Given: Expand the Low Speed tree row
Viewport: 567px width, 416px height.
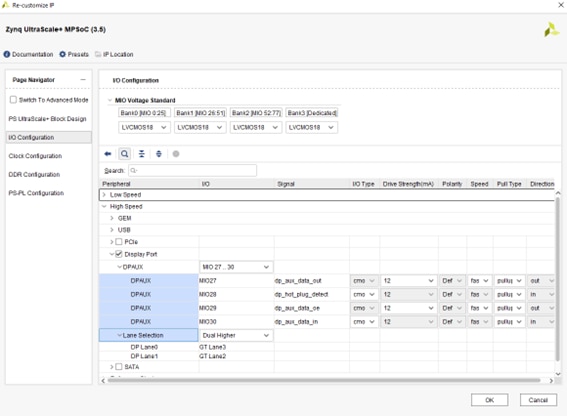Looking at the screenshot, I should point(104,195).
